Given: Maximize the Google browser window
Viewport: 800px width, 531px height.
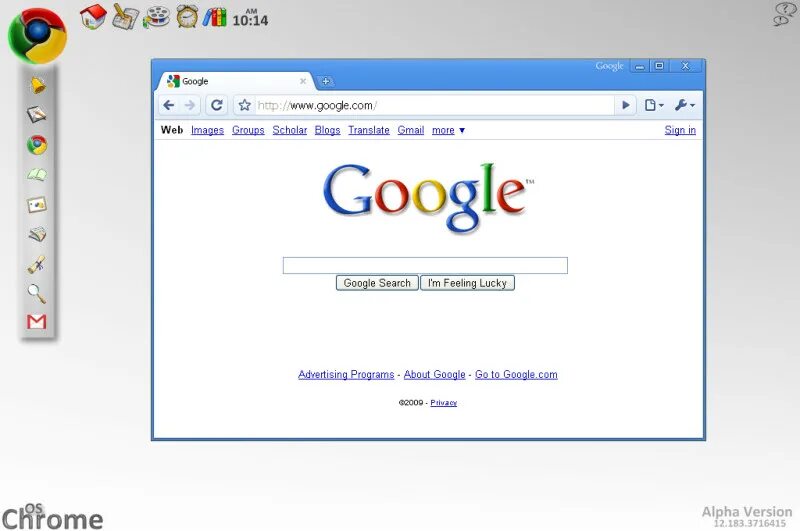Looking at the screenshot, I should click(x=659, y=66).
